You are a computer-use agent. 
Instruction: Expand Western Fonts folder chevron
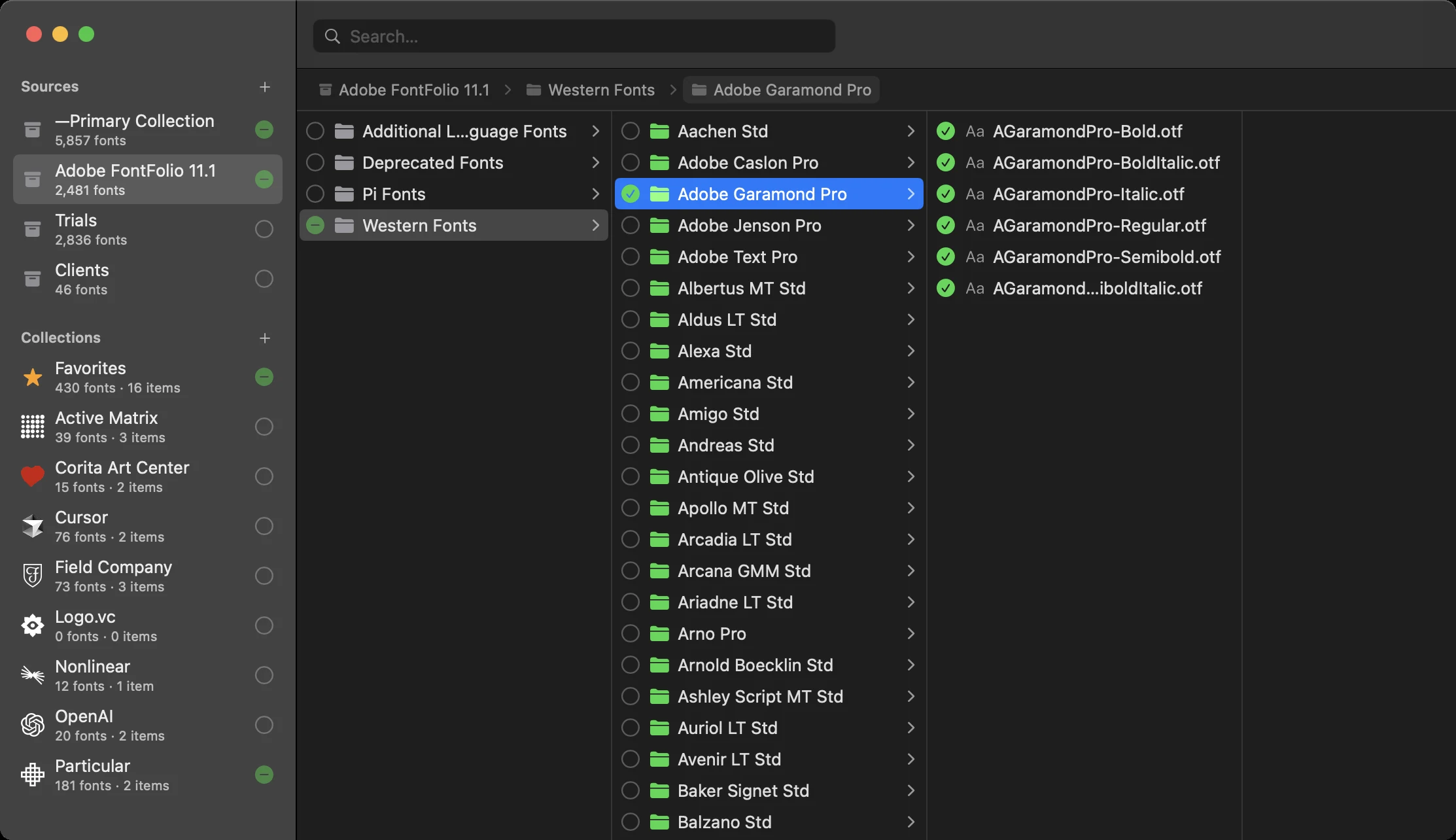(595, 226)
